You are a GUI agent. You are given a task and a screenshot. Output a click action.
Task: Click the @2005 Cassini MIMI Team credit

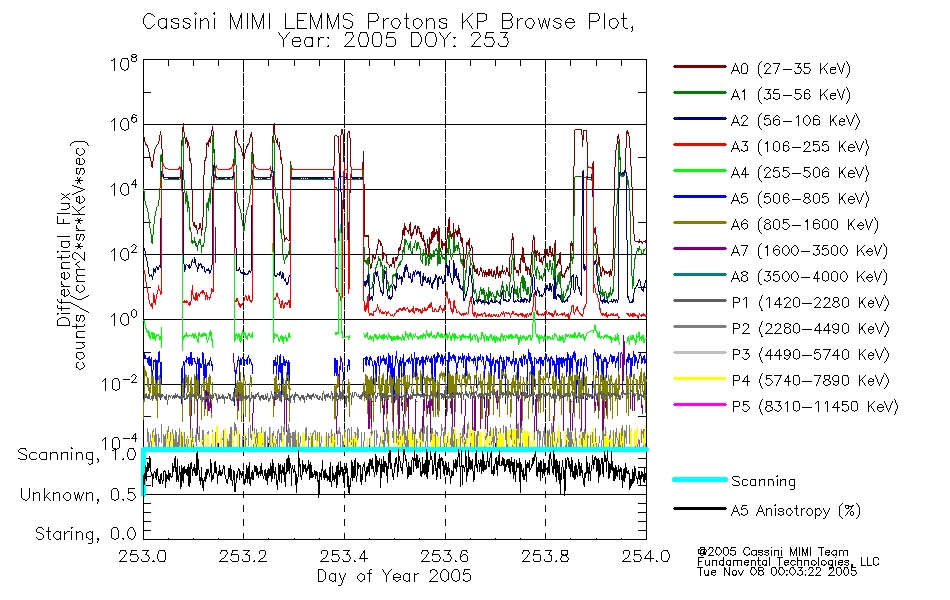[772, 552]
